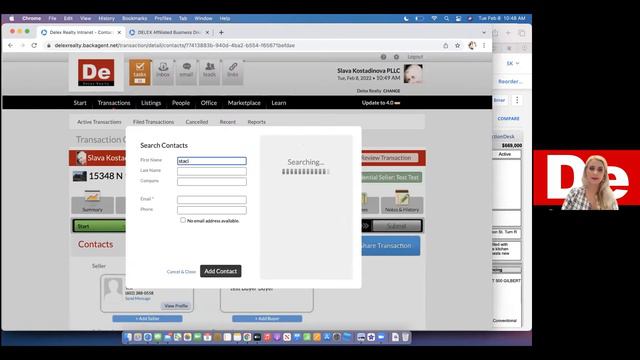Click the Spotlight search icon in menu bar
Screen dimensions: 640x360
click(x=447, y=18)
